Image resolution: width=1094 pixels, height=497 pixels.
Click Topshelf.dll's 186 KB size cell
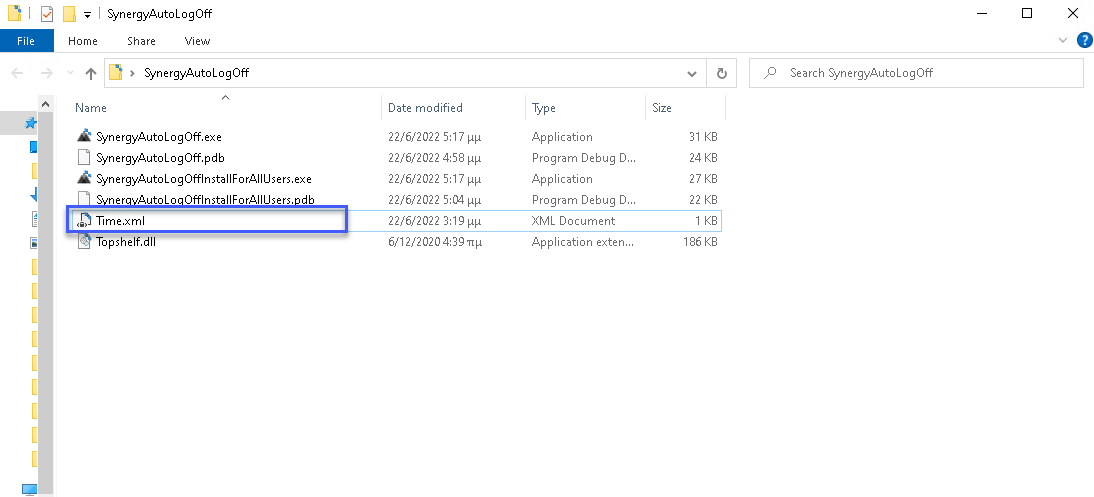[x=700, y=242]
